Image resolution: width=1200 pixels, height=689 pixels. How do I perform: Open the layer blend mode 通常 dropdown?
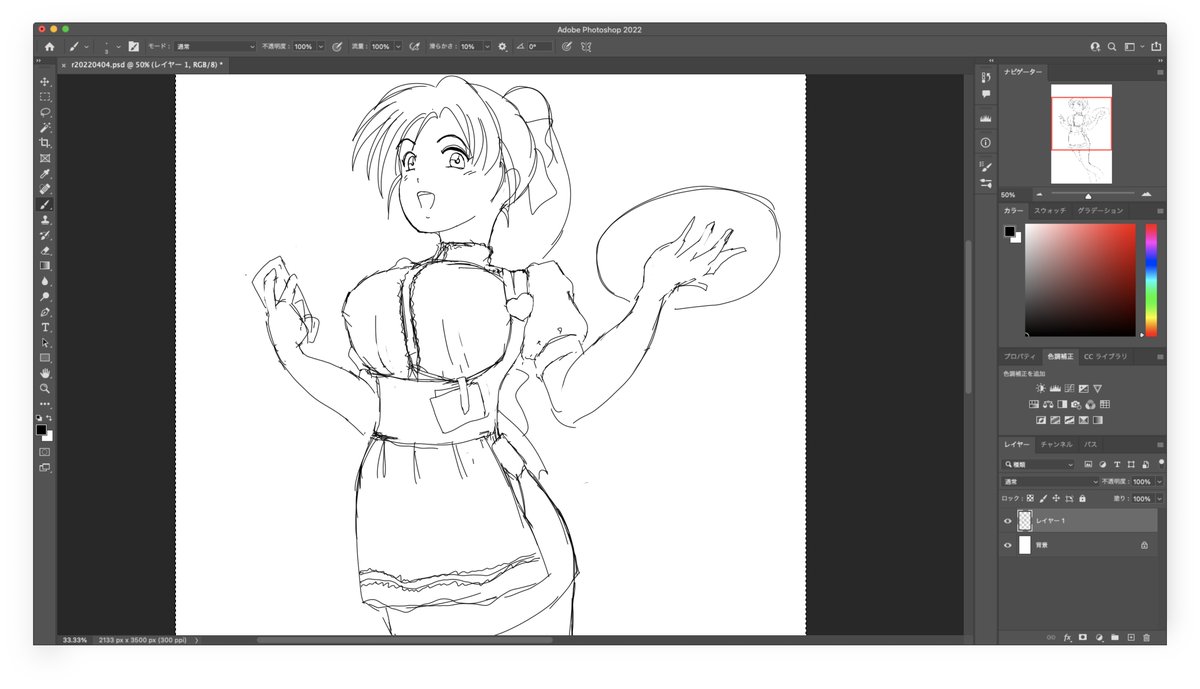[1050, 482]
